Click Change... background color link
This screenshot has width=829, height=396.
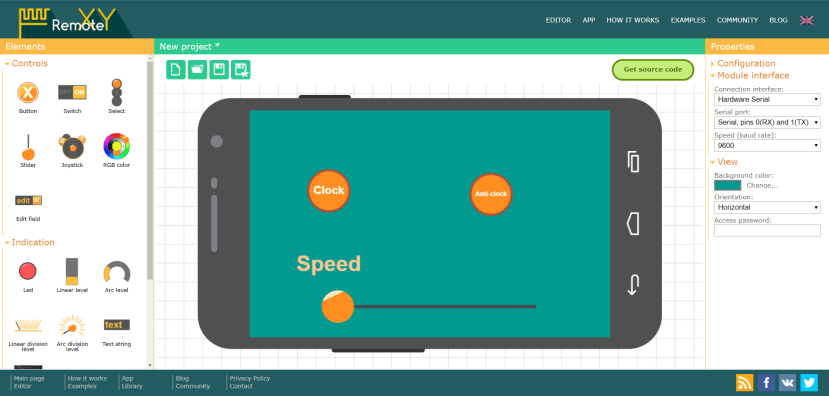(x=762, y=186)
